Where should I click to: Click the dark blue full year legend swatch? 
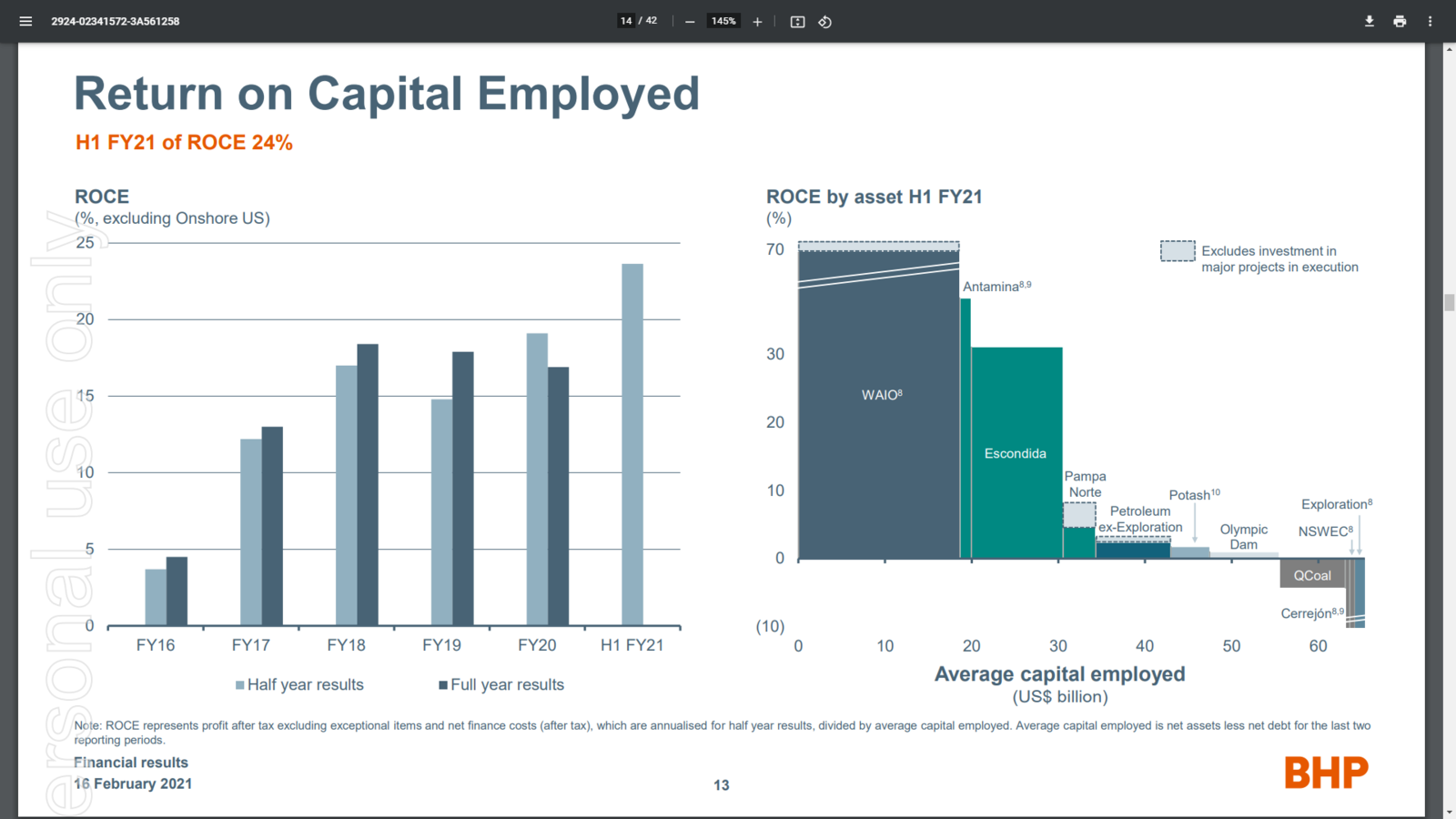point(443,685)
